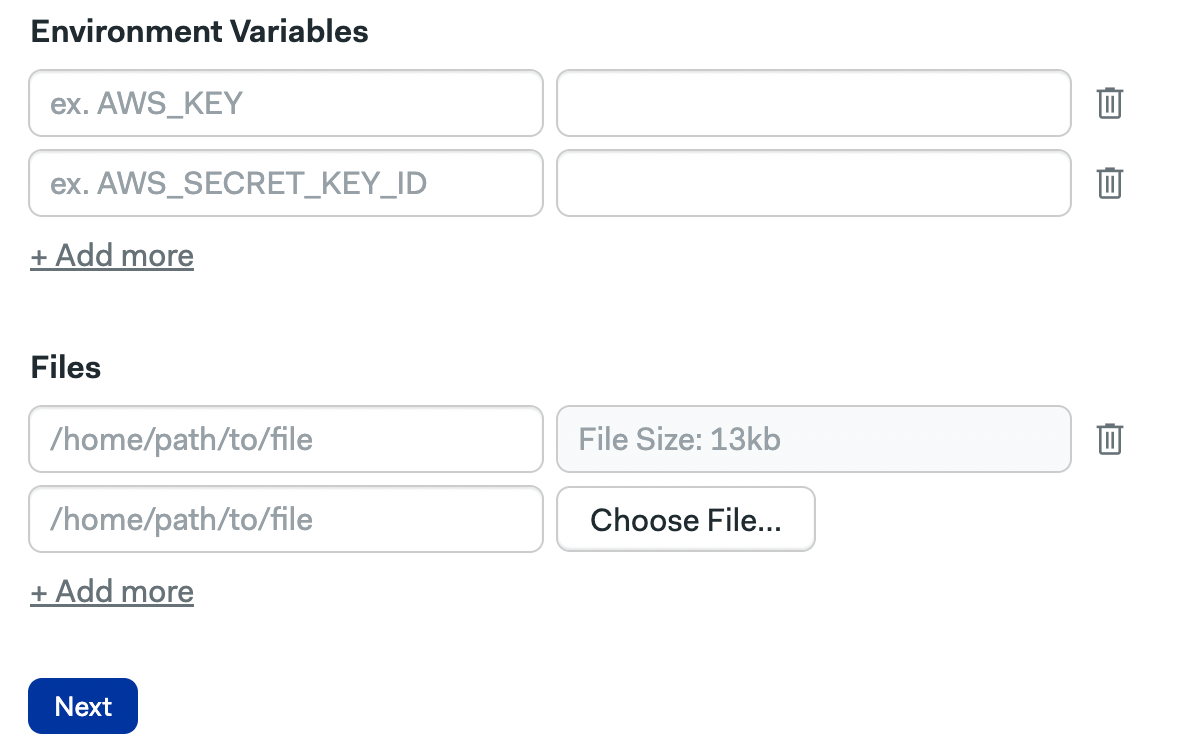Click trash icon on the top variable row
Viewport: 1192px width, 742px height.
[1110, 103]
